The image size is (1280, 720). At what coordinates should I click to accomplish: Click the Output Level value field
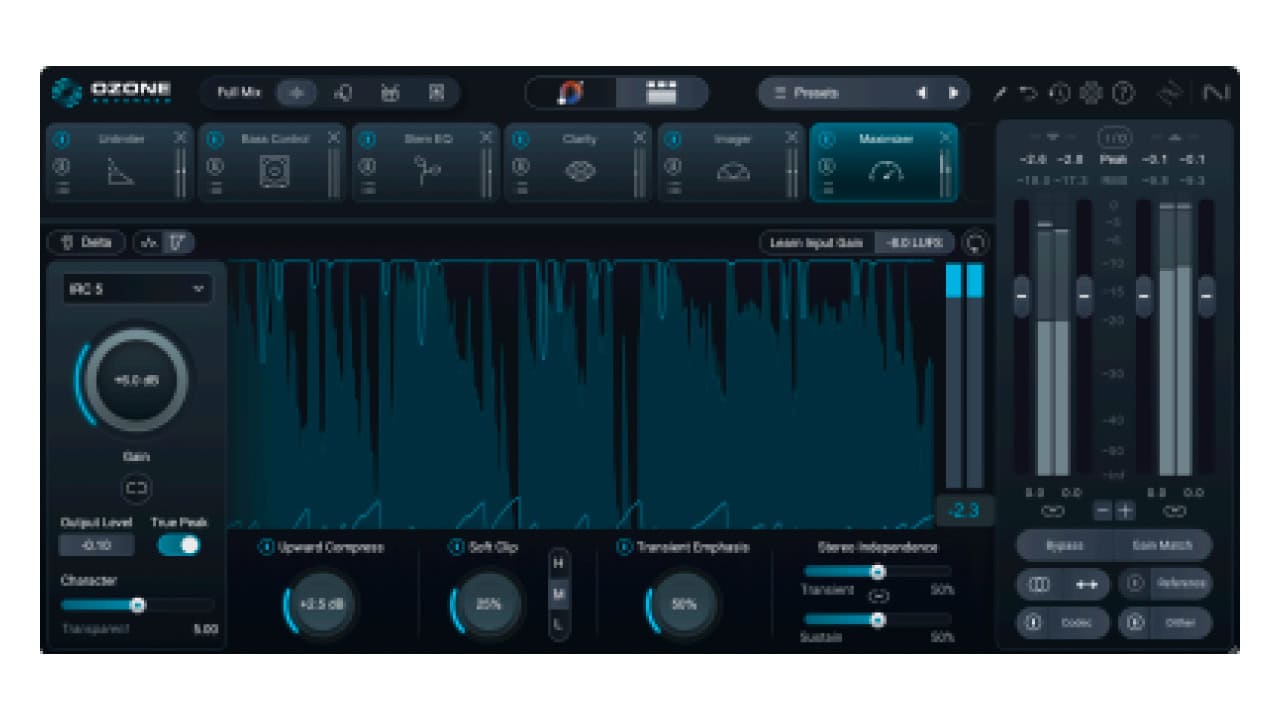[x=97, y=545]
